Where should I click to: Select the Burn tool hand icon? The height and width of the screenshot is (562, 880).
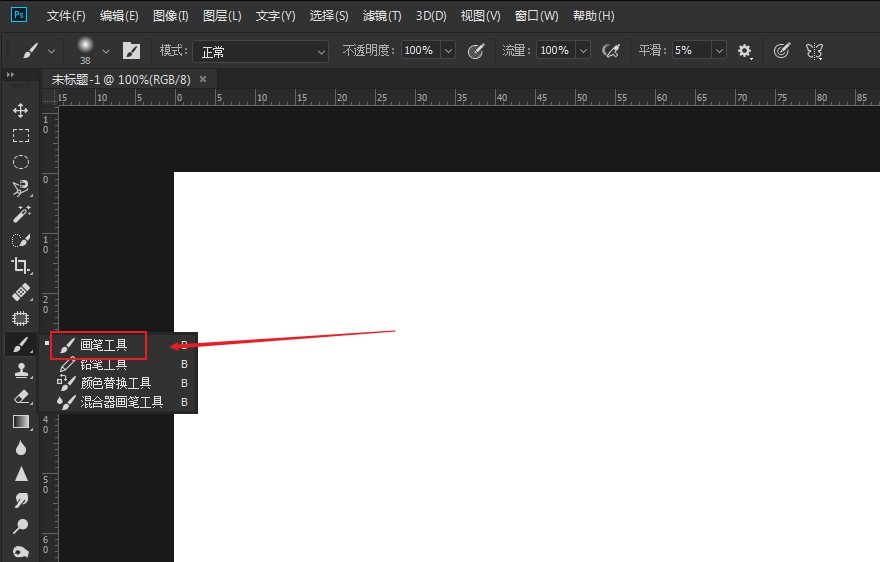21,551
